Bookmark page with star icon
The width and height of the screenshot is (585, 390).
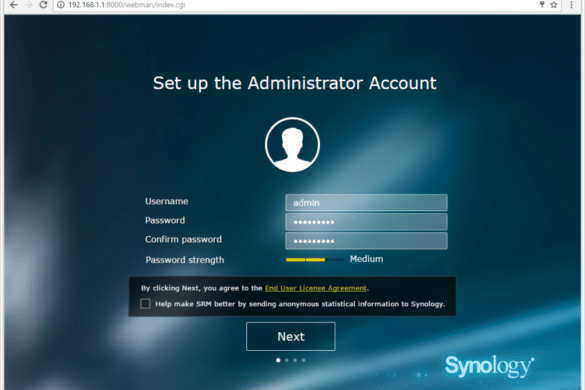click(x=554, y=5)
